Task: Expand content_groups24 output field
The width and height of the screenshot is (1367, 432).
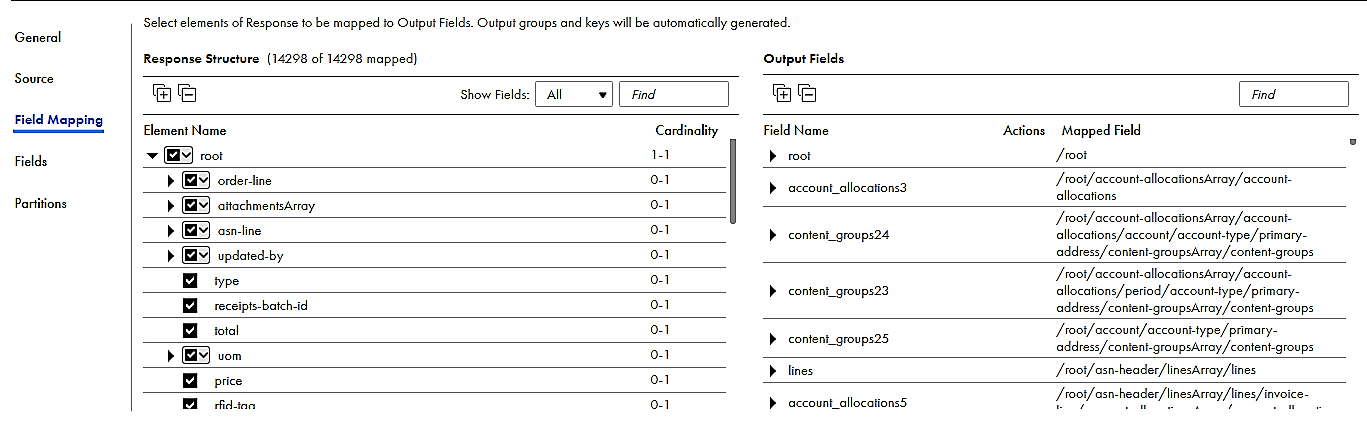Action: [x=773, y=235]
